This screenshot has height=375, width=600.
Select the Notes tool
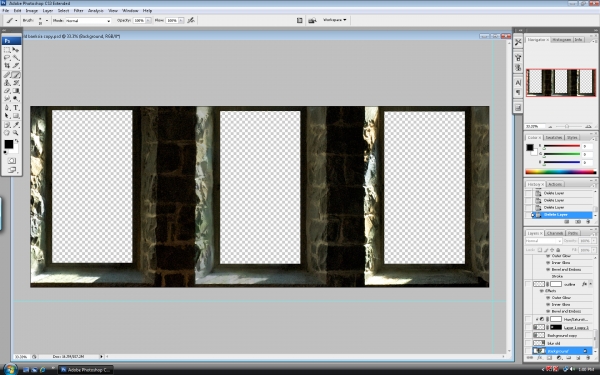point(7,125)
